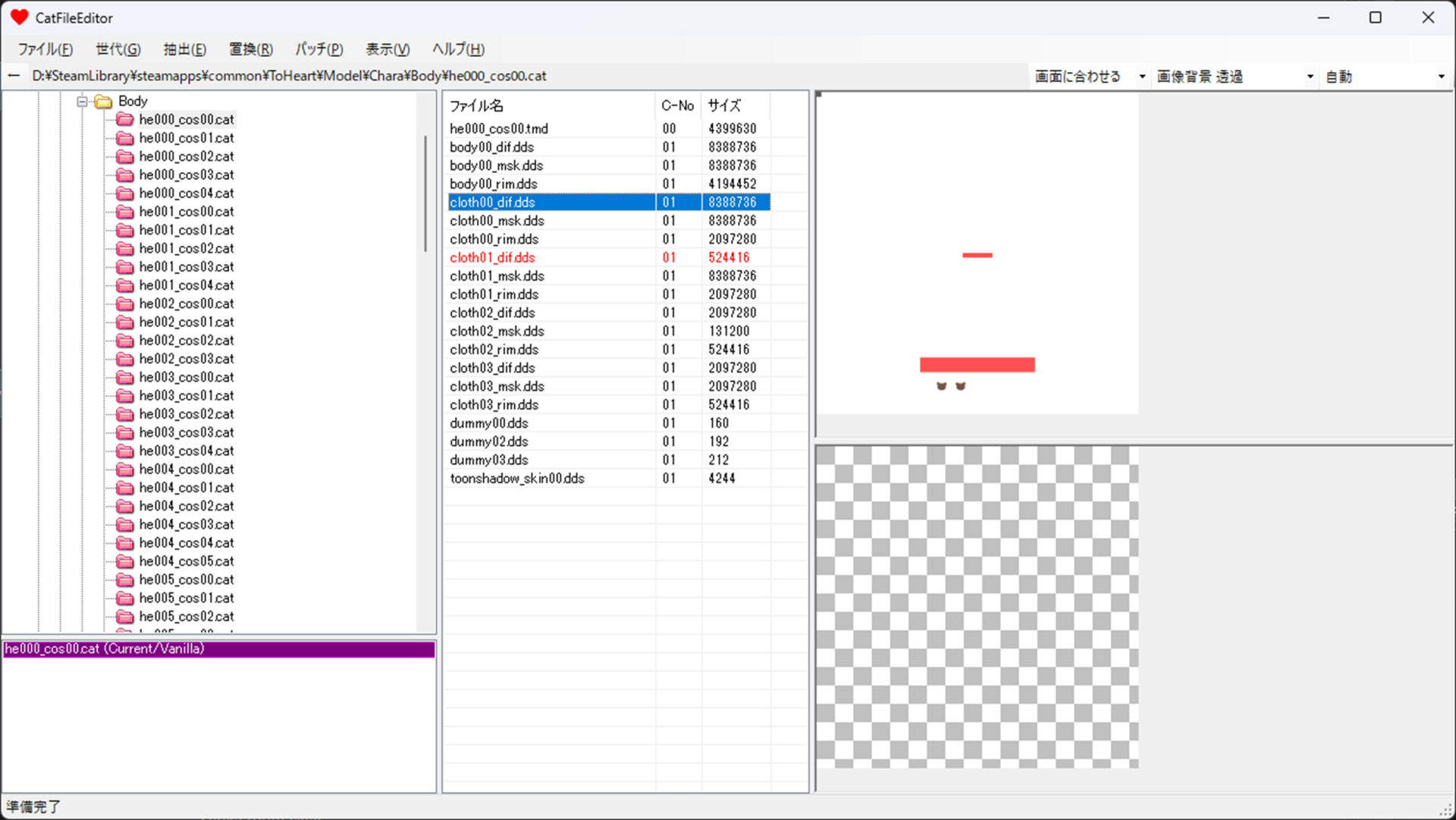Open the パッチ(P) menu

point(319,49)
